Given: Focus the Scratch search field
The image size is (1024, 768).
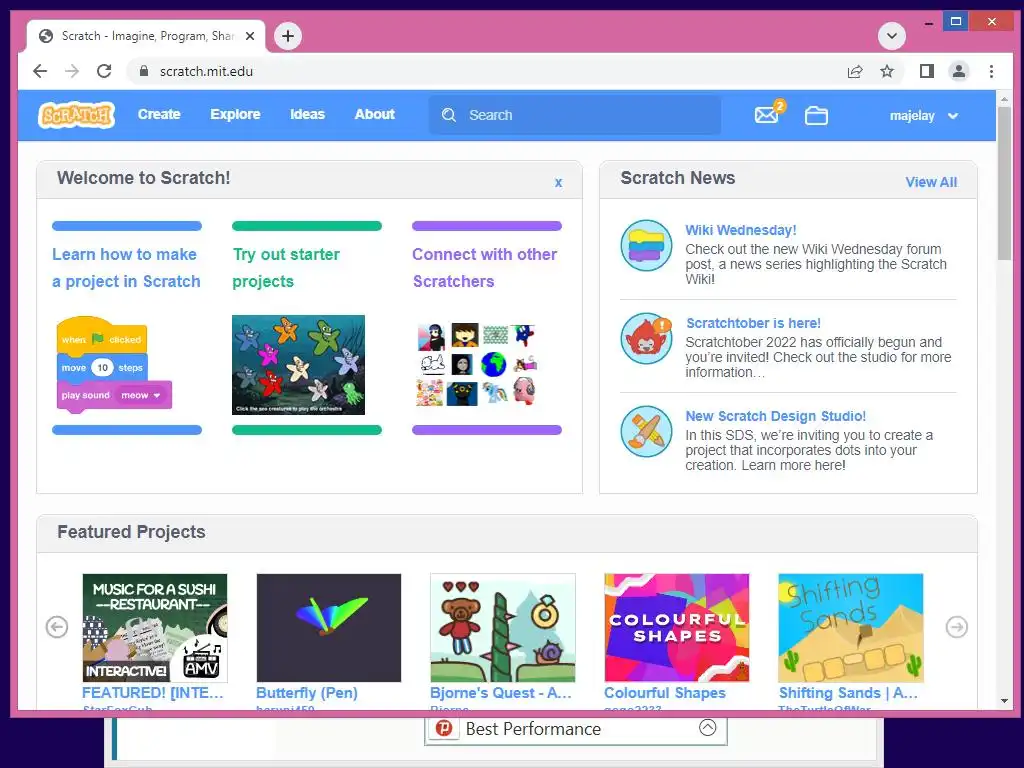Looking at the screenshot, I should point(575,115).
